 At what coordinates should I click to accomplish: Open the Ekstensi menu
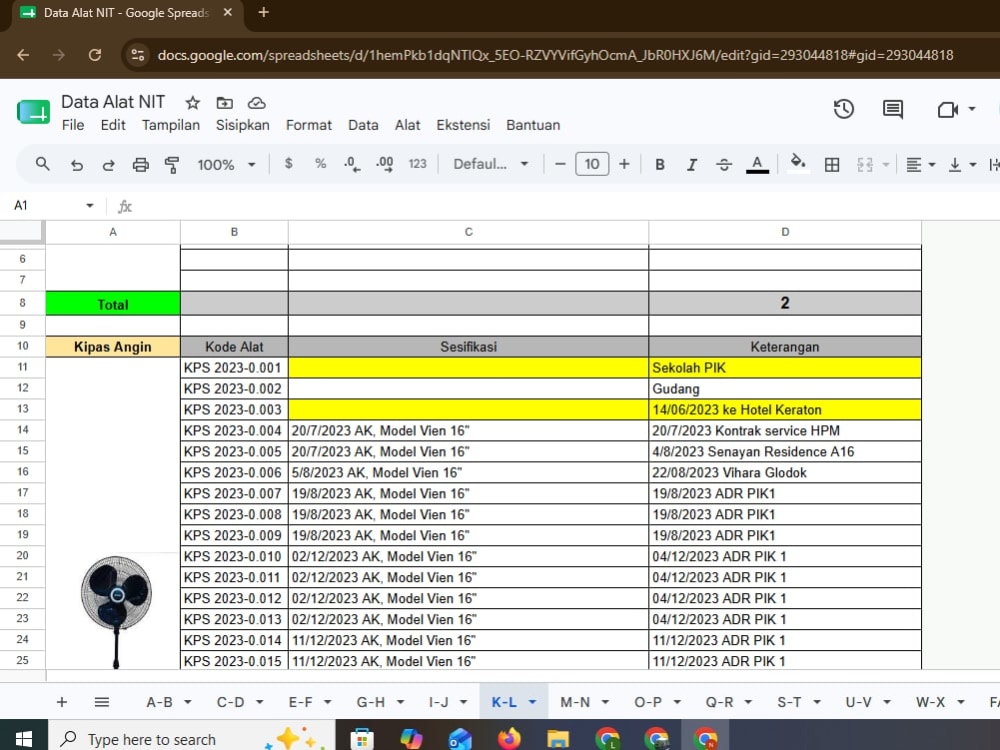pos(463,125)
